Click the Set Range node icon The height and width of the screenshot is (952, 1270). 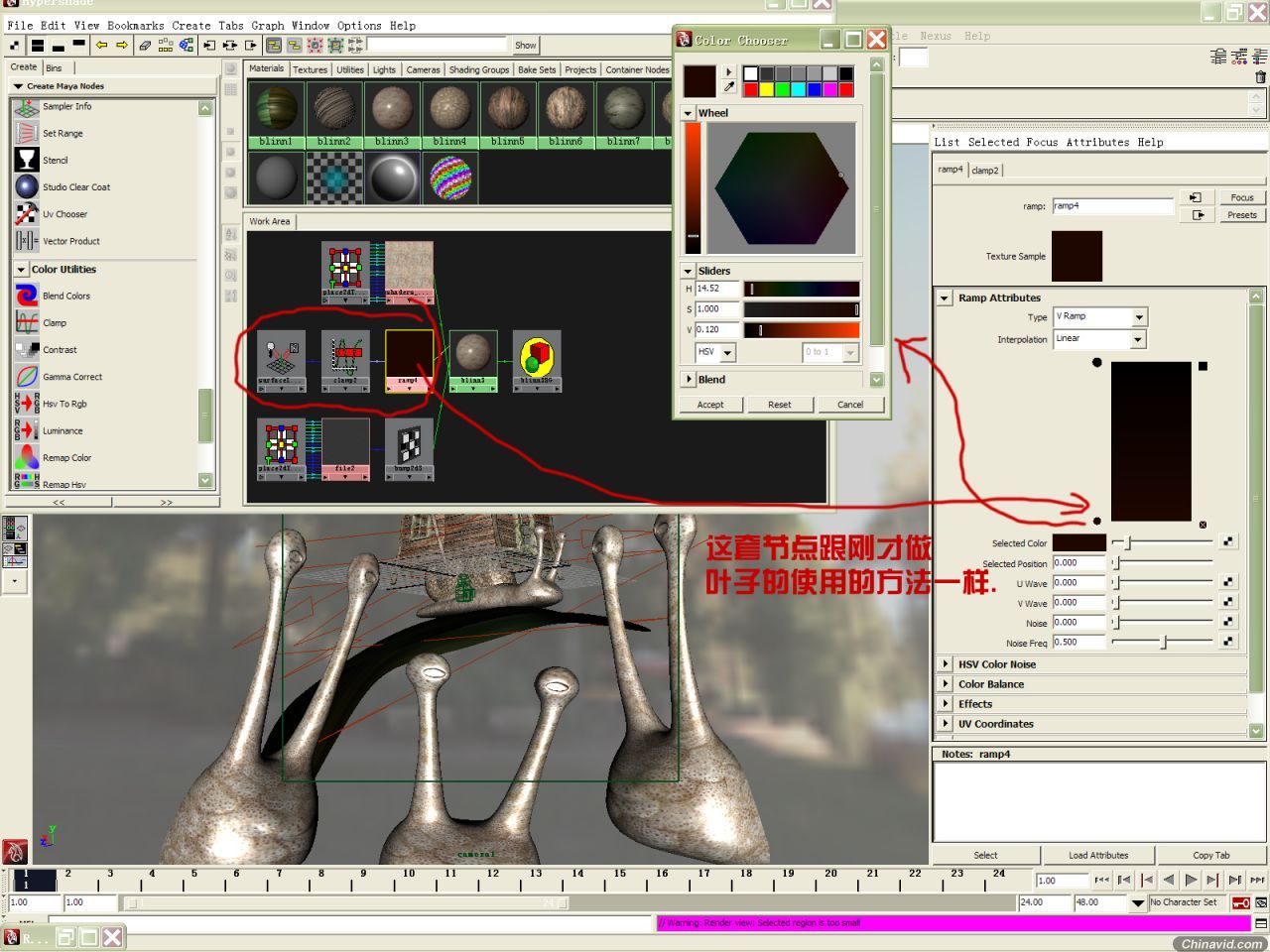(x=27, y=133)
